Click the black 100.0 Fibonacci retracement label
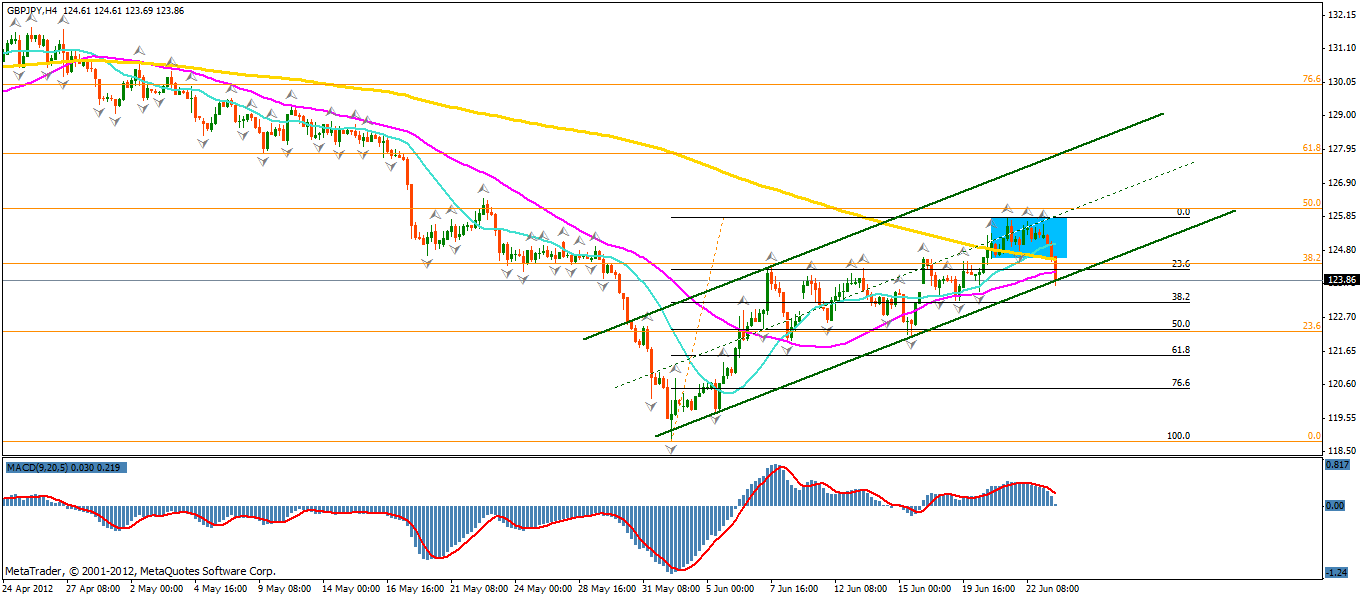 [x=1179, y=436]
